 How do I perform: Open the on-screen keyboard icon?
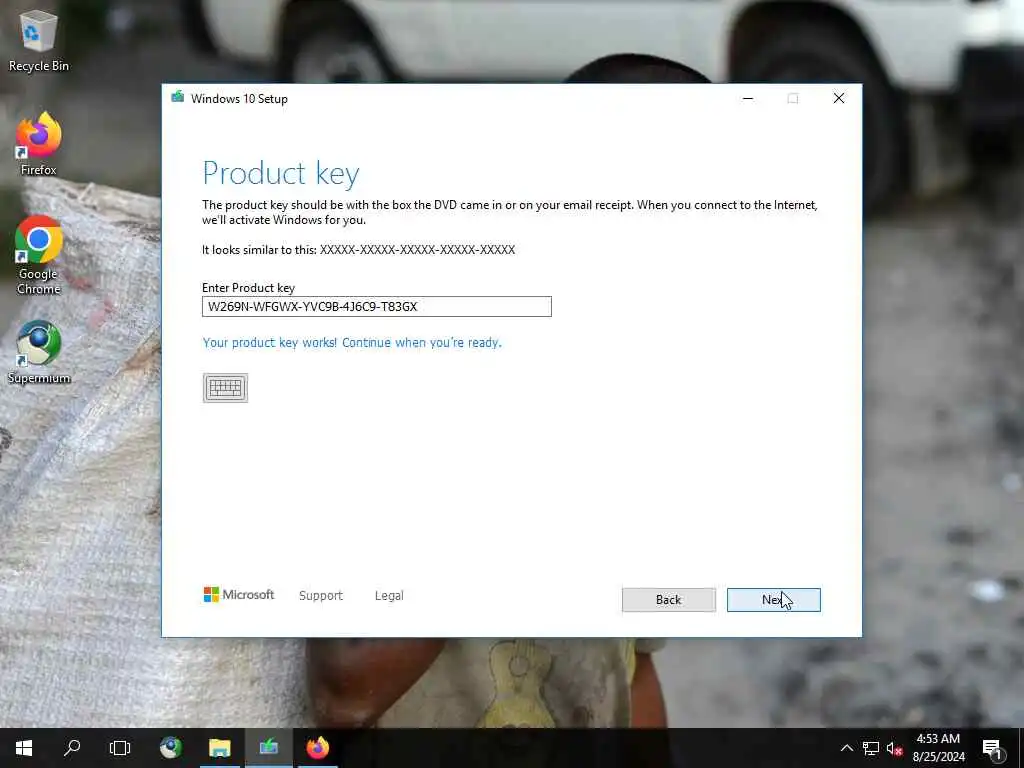click(x=225, y=388)
